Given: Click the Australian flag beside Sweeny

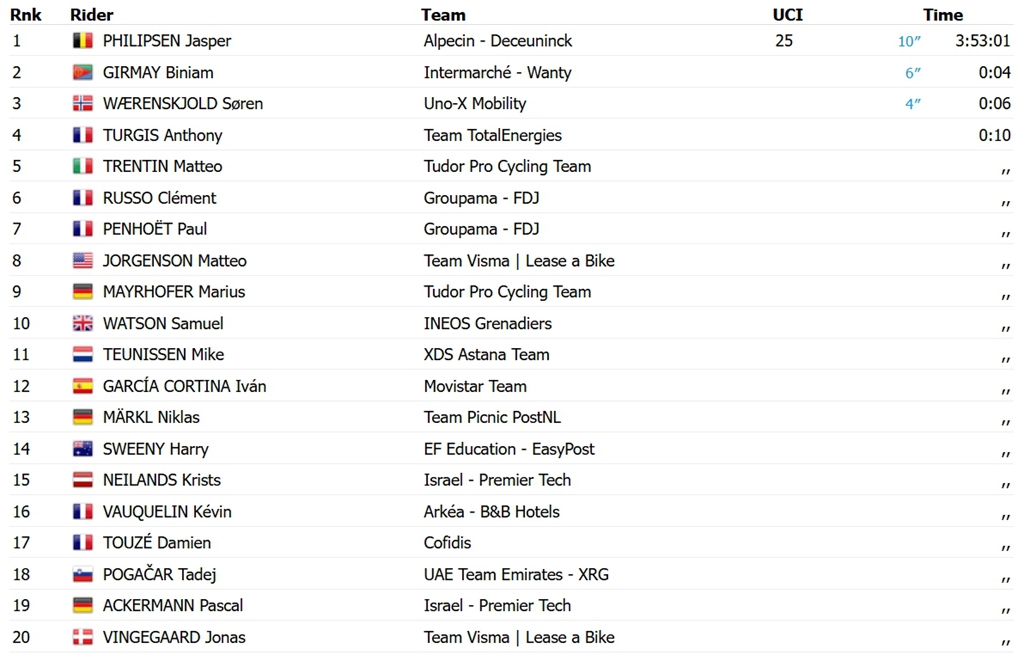Looking at the screenshot, I should click(82, 449).
